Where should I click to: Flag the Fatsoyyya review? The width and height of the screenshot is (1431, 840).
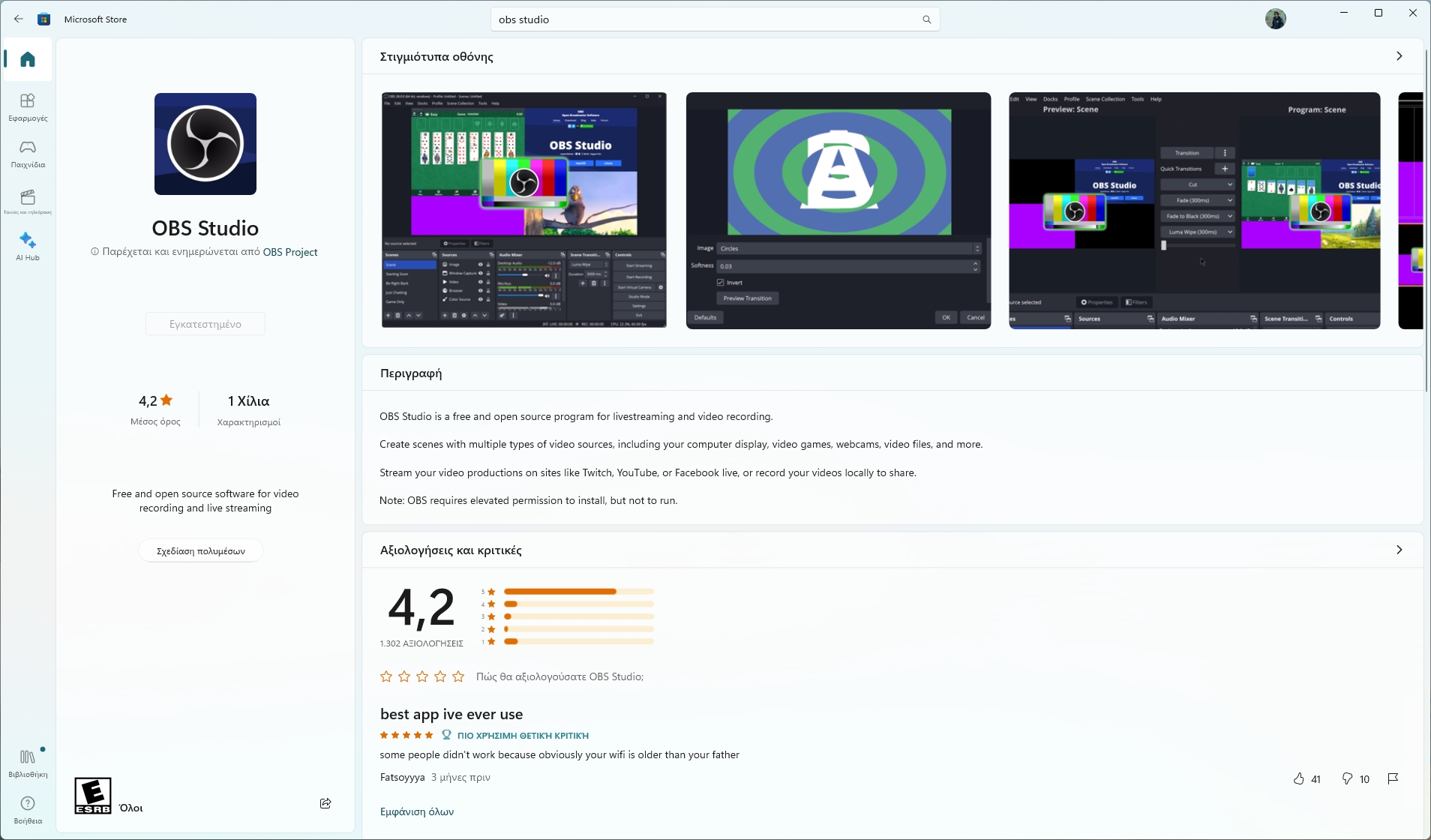tap(1393, 778)
